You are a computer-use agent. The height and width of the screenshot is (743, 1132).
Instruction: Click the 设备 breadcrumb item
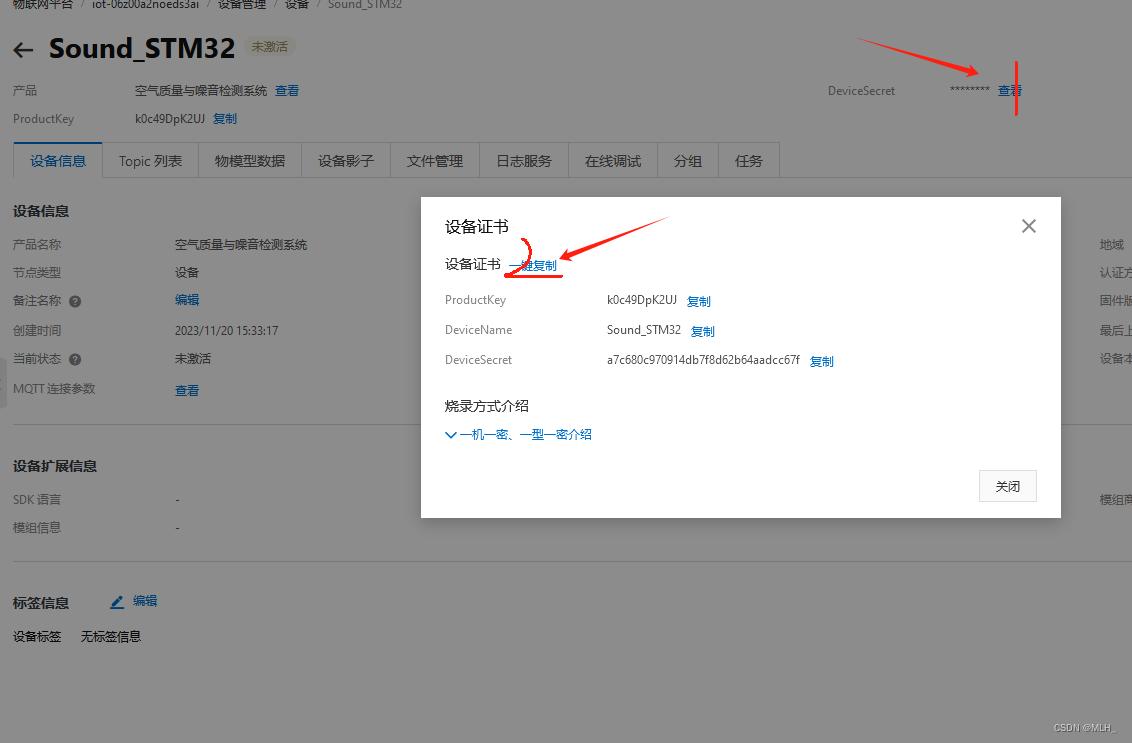[297, 4]
